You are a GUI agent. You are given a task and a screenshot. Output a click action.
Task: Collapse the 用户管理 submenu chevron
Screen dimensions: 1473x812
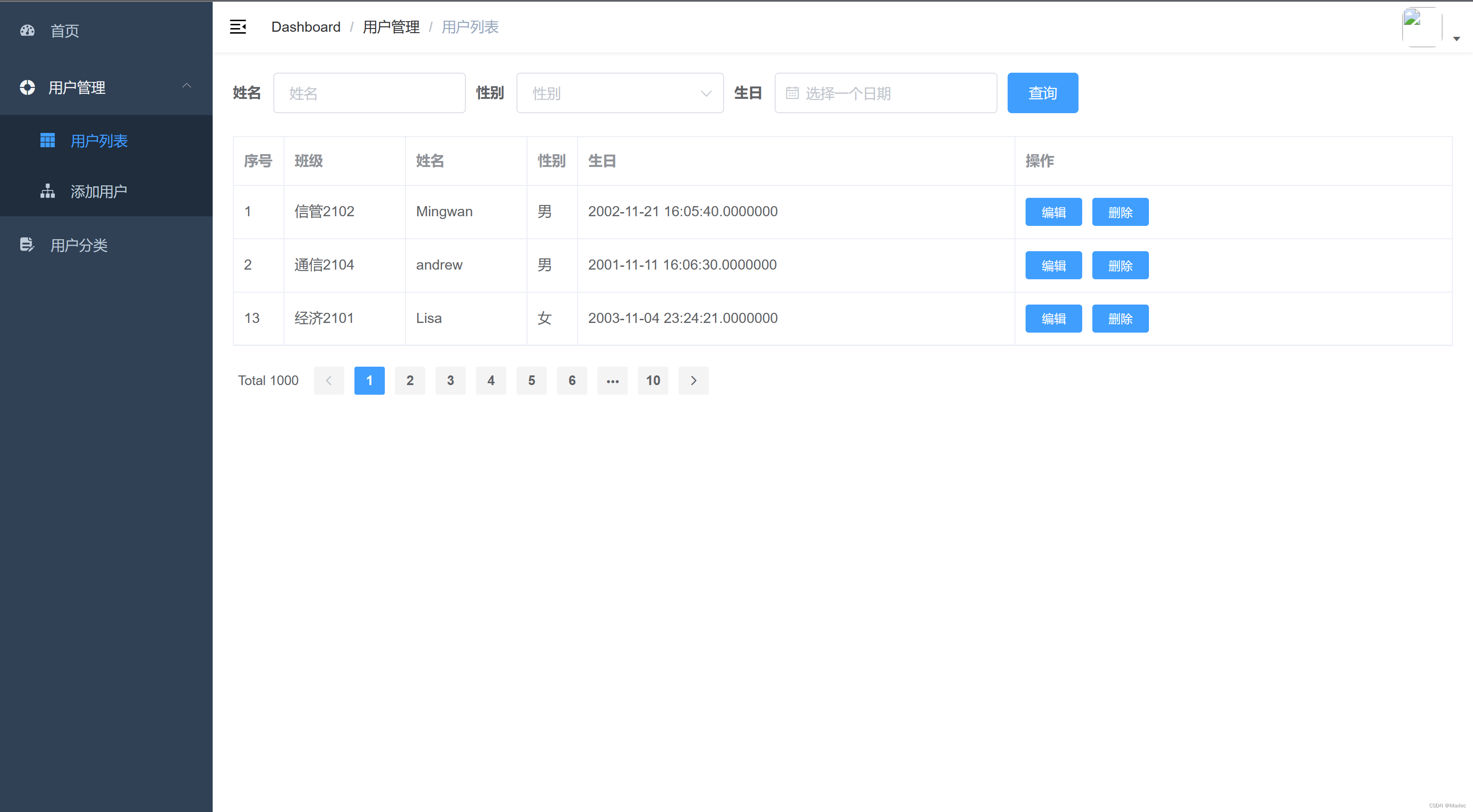tap(187, 86)
